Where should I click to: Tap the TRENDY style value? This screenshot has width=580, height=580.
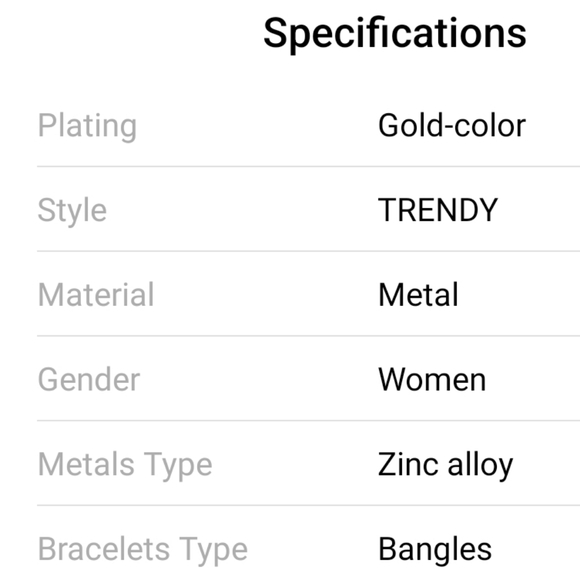(x=438, y=210)
